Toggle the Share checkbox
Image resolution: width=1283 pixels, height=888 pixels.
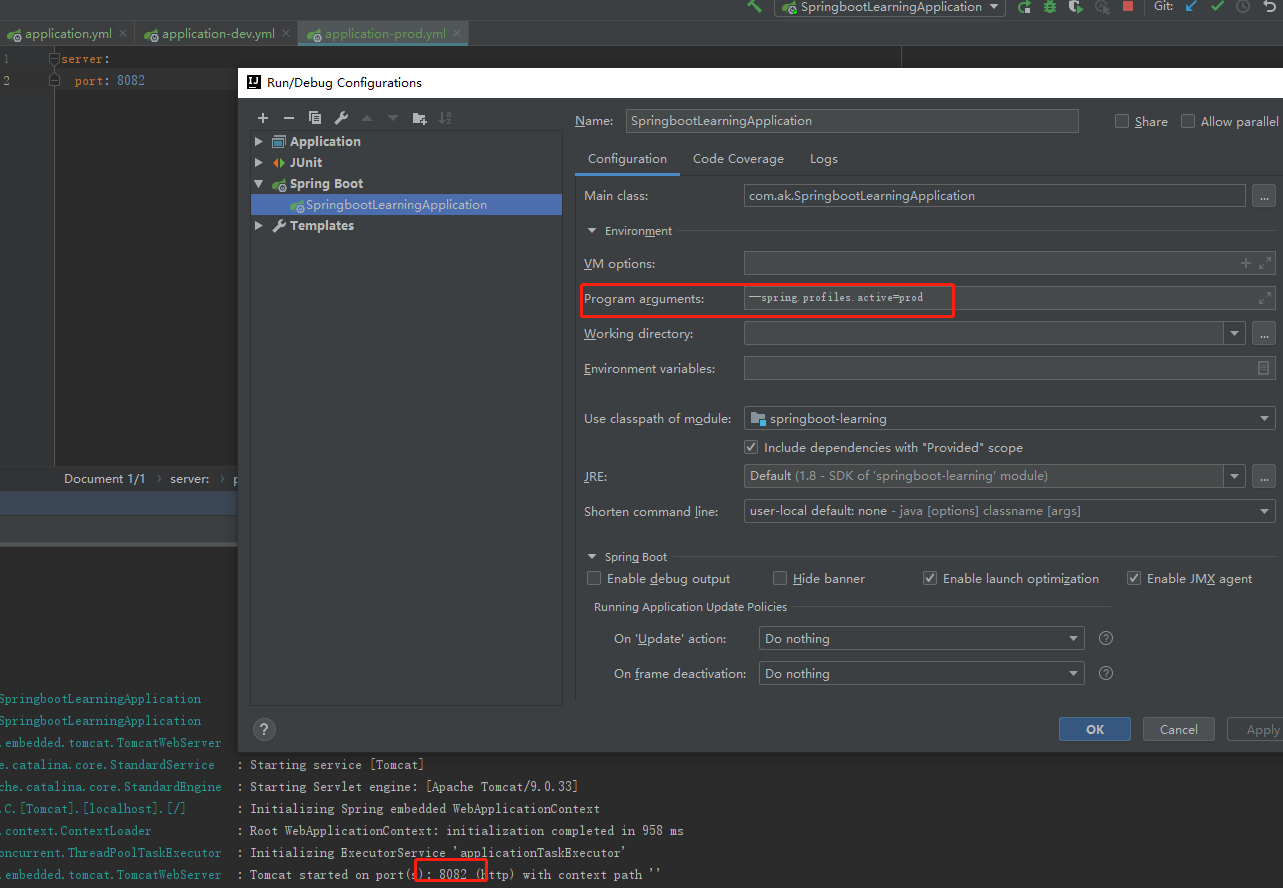pos(1122,121)
